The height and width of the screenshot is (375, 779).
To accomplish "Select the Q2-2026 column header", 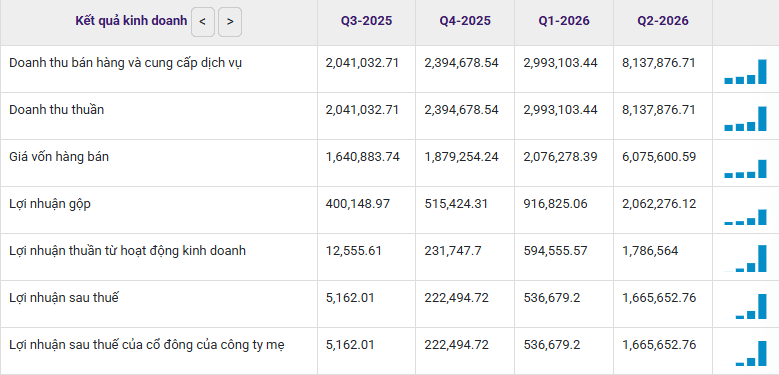I will coord(663,21).
